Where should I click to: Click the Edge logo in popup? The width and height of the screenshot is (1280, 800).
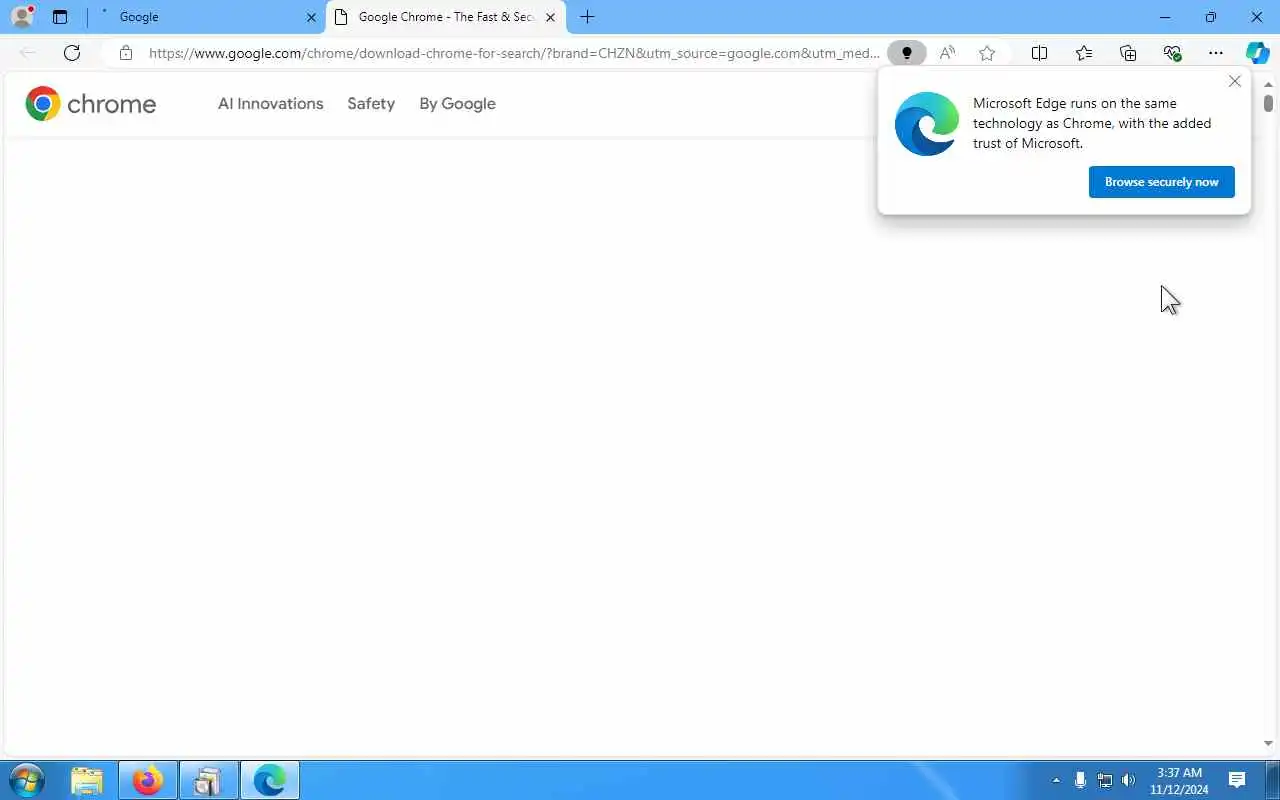click(x=927, y=124)
